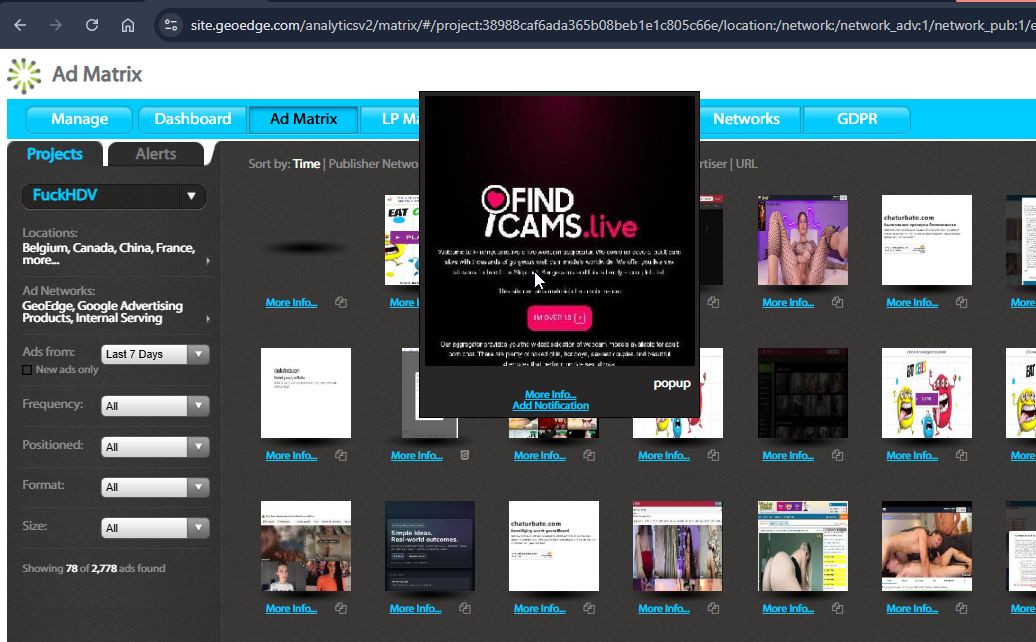The width and height of the screenshot is (1036, 642).
Task: Go back with the browser back arrow
Action: [x=20, y=25]
